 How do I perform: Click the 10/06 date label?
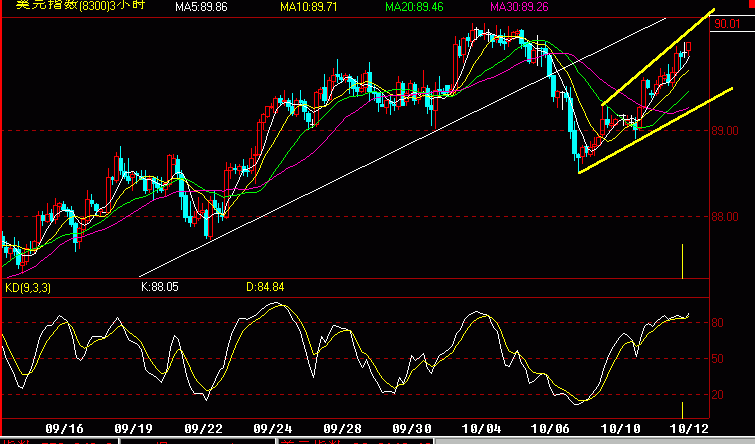(x=550, y=429)
